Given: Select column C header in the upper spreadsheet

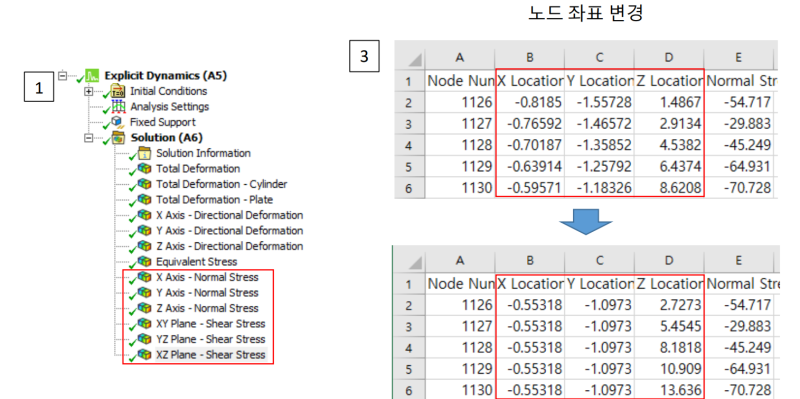Looking at the screenshot, I should tap(599, 58).
